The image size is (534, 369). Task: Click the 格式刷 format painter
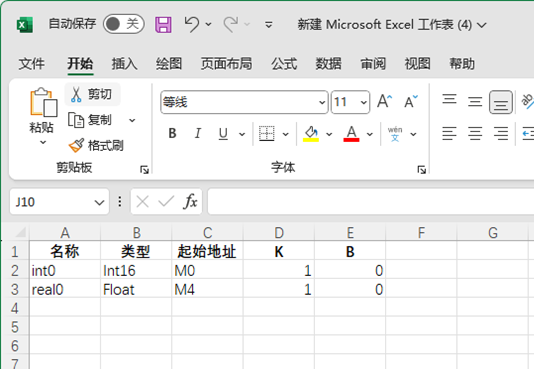pos(96,146)
